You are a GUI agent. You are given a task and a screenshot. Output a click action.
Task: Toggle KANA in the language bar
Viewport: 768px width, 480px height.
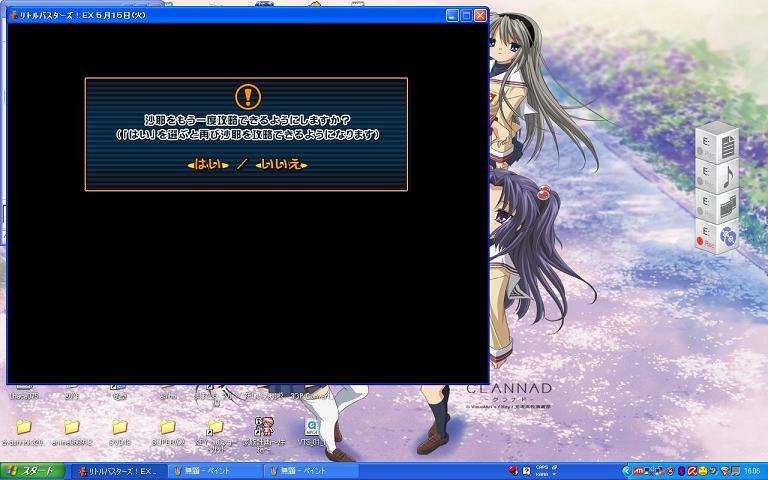[542, 475]
